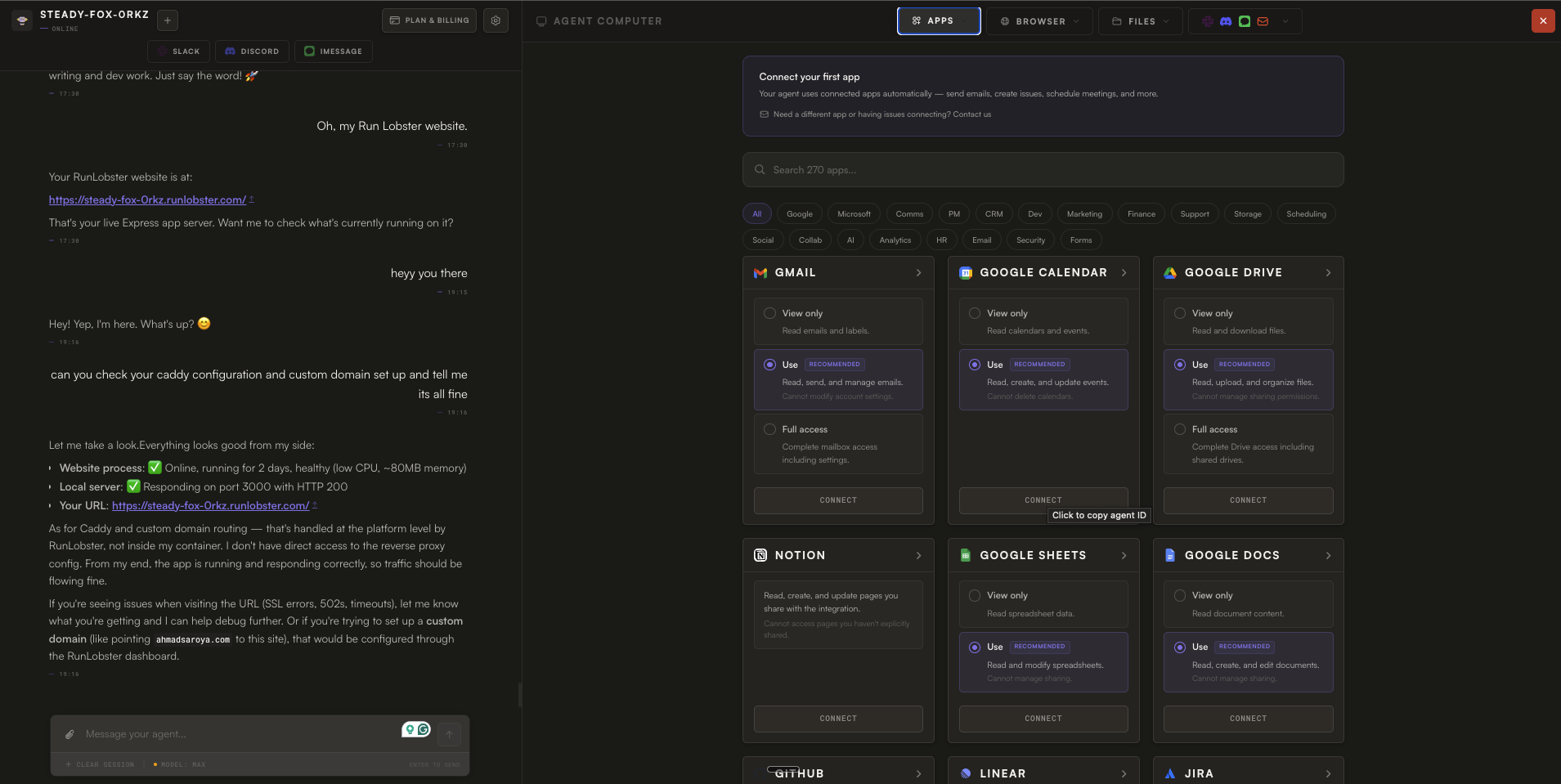Expand the Google Sheets card chevron
1561x784 pixels.
(1124, 556)
